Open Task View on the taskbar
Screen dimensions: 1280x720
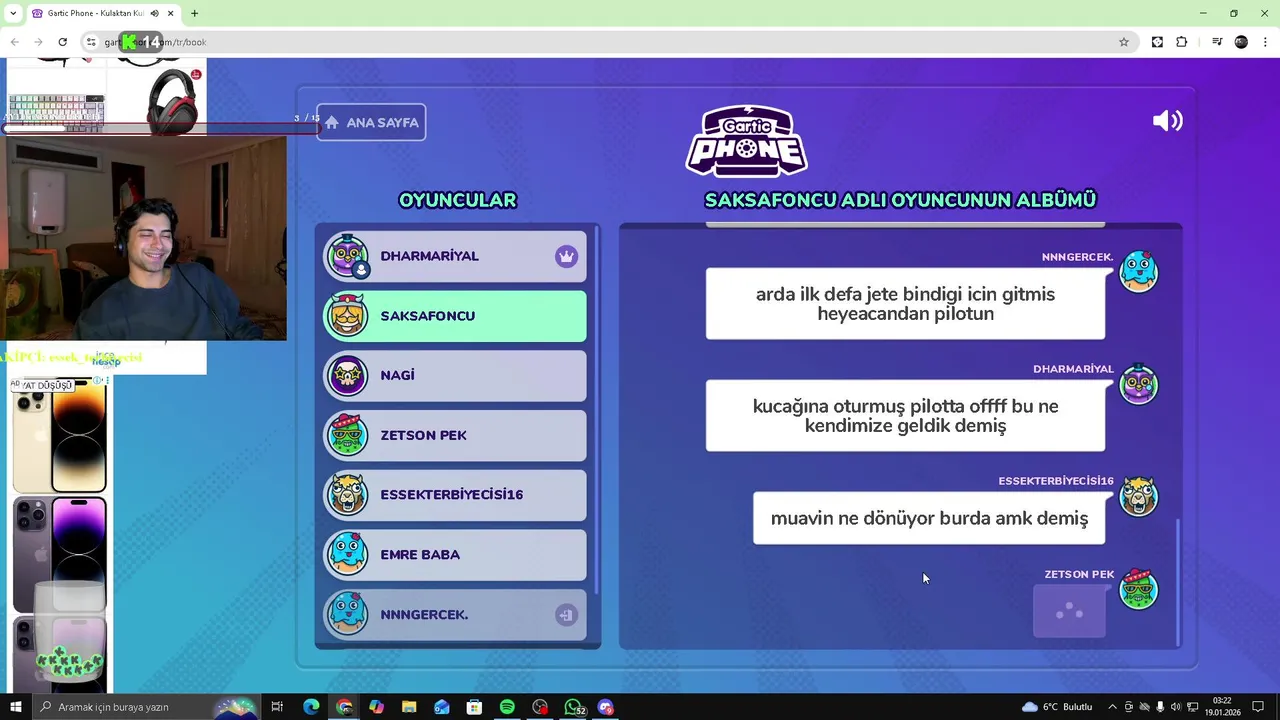277,707
